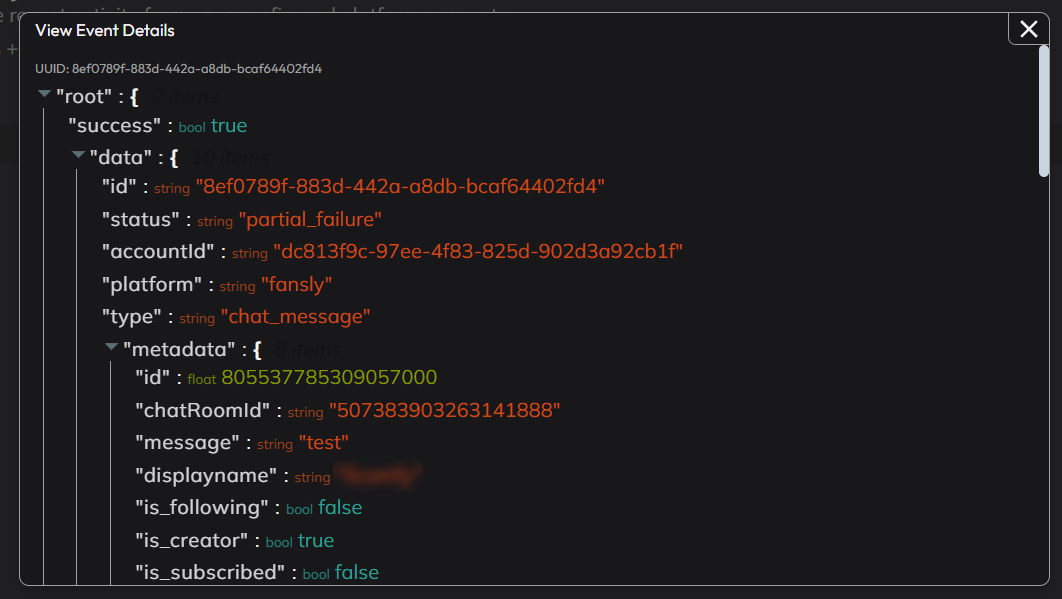This screenshot has width=1062, height=599.
Task: Click the UUID text under the title
Action: [178, 69]
